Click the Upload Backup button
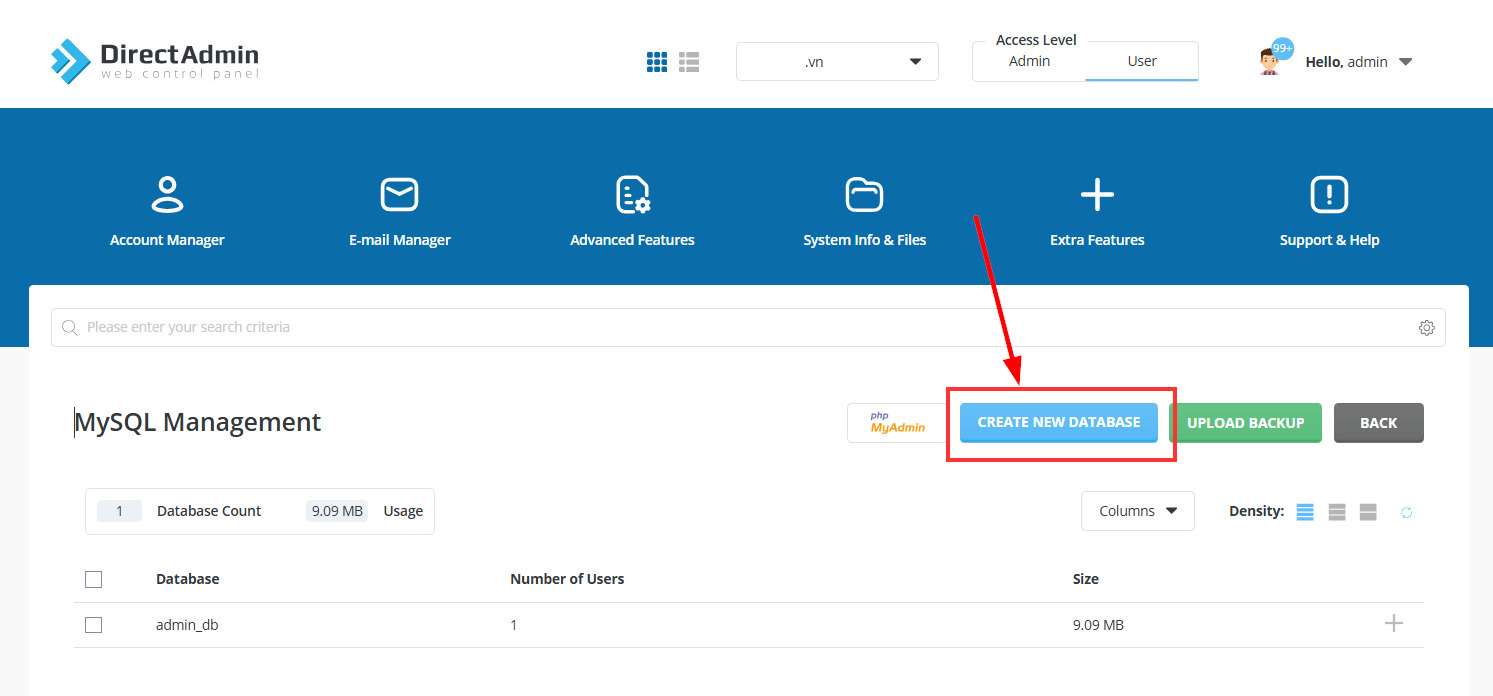The width and height of the screenshot is (1493, 696). coord(1245,423)
